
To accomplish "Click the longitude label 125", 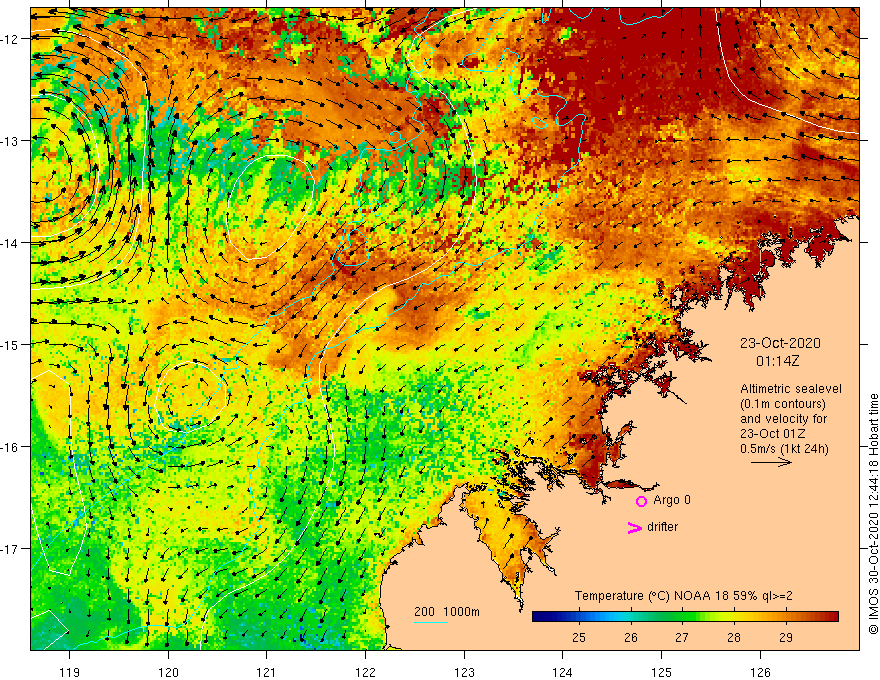I will pos(662,672).
